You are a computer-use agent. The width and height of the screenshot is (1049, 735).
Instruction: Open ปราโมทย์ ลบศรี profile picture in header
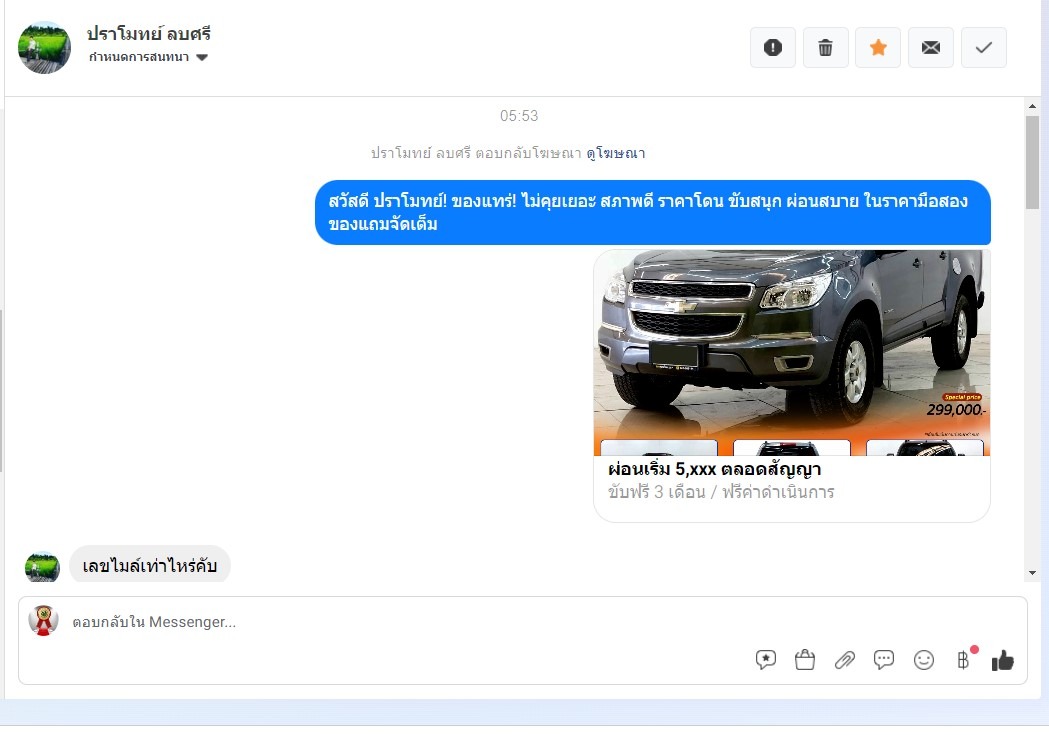(44, 47)
